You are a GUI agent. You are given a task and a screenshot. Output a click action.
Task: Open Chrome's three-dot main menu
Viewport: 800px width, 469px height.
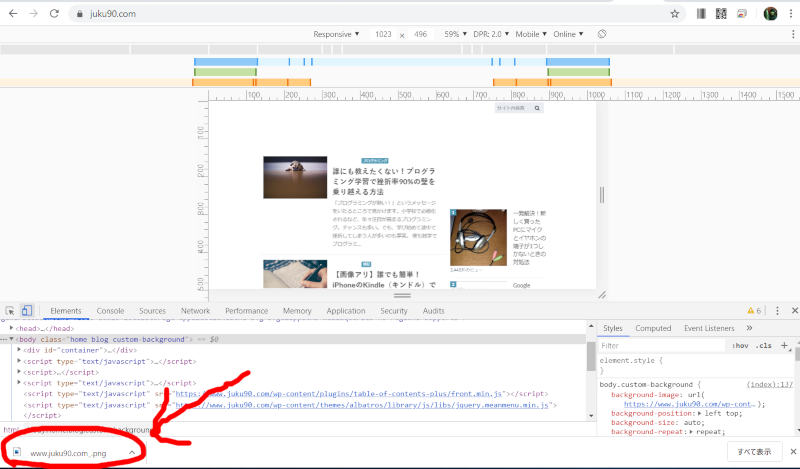tap(791, 14)
